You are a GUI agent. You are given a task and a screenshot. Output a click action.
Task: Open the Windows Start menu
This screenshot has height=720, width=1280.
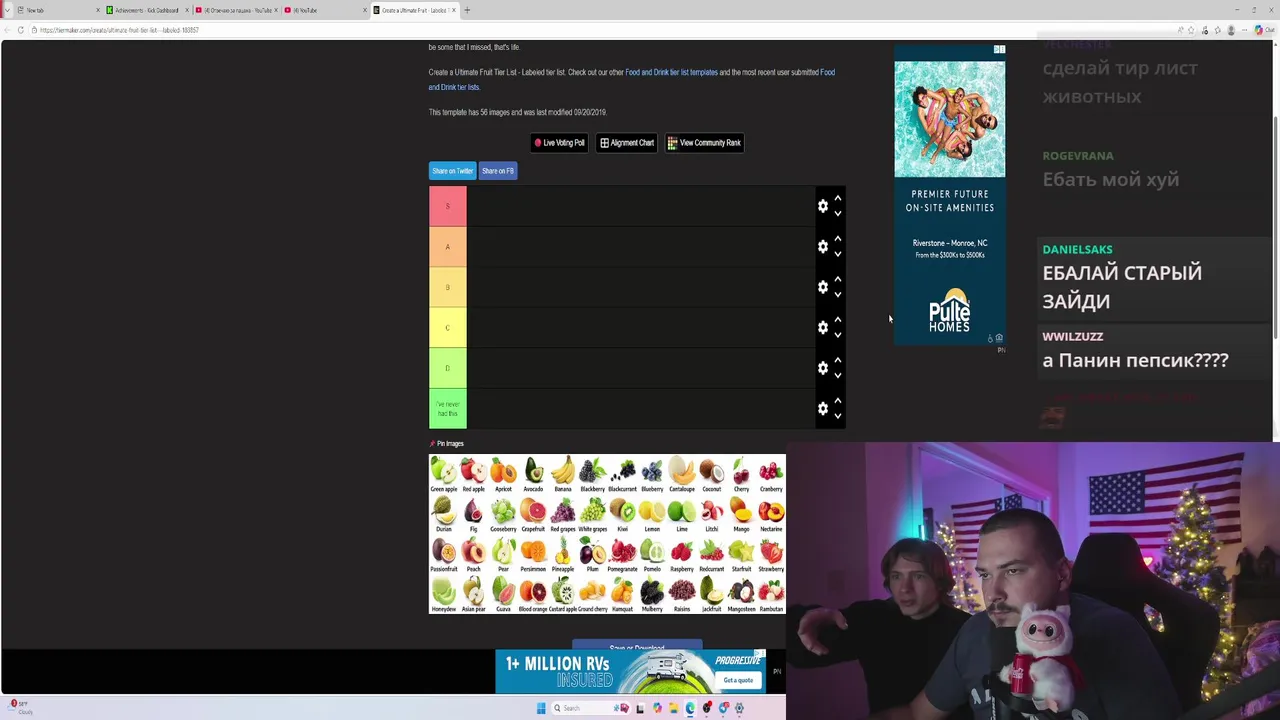click(x=541, y=708)
